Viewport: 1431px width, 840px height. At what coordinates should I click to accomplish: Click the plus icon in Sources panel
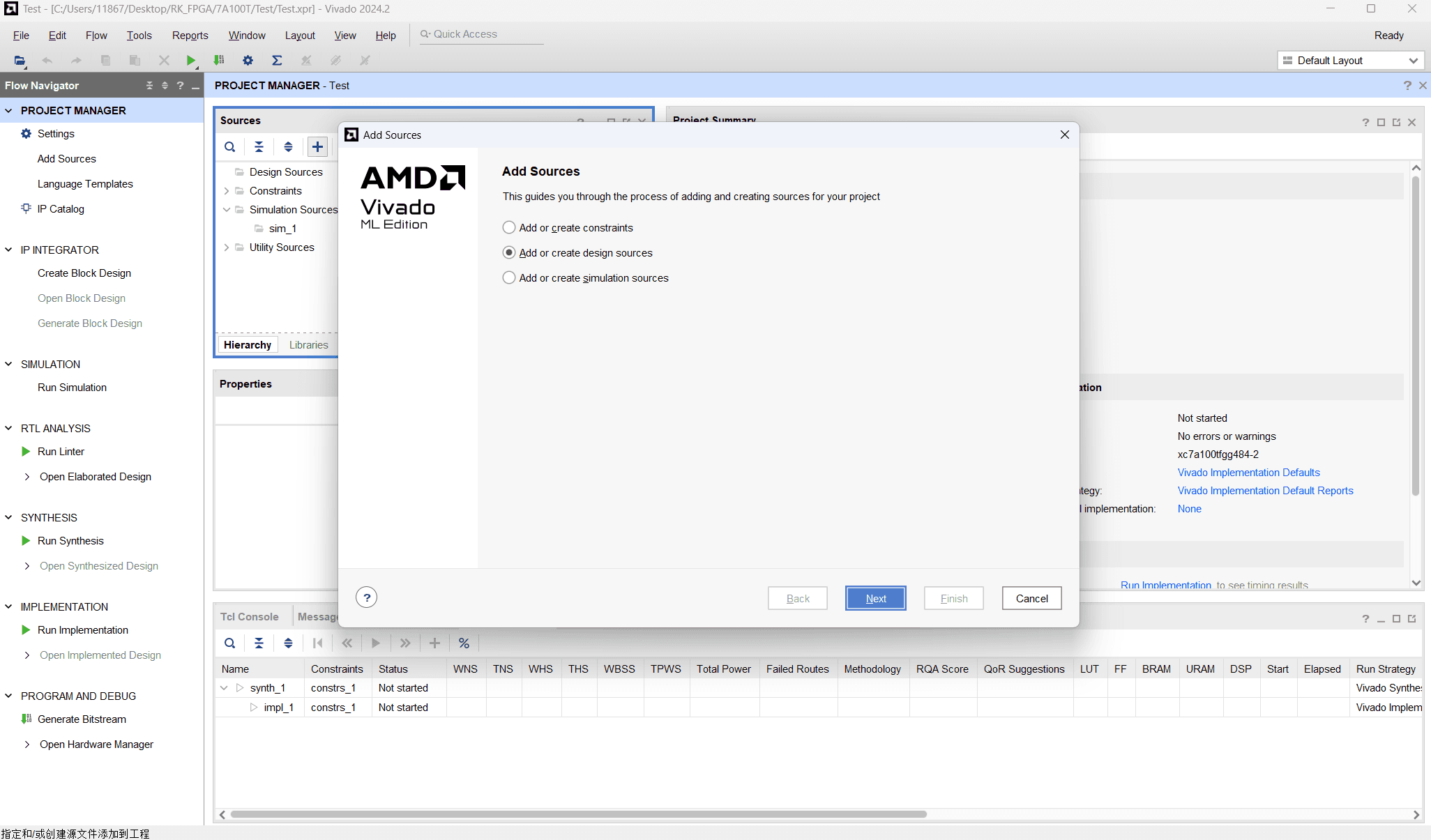click(x=317, y=147)
